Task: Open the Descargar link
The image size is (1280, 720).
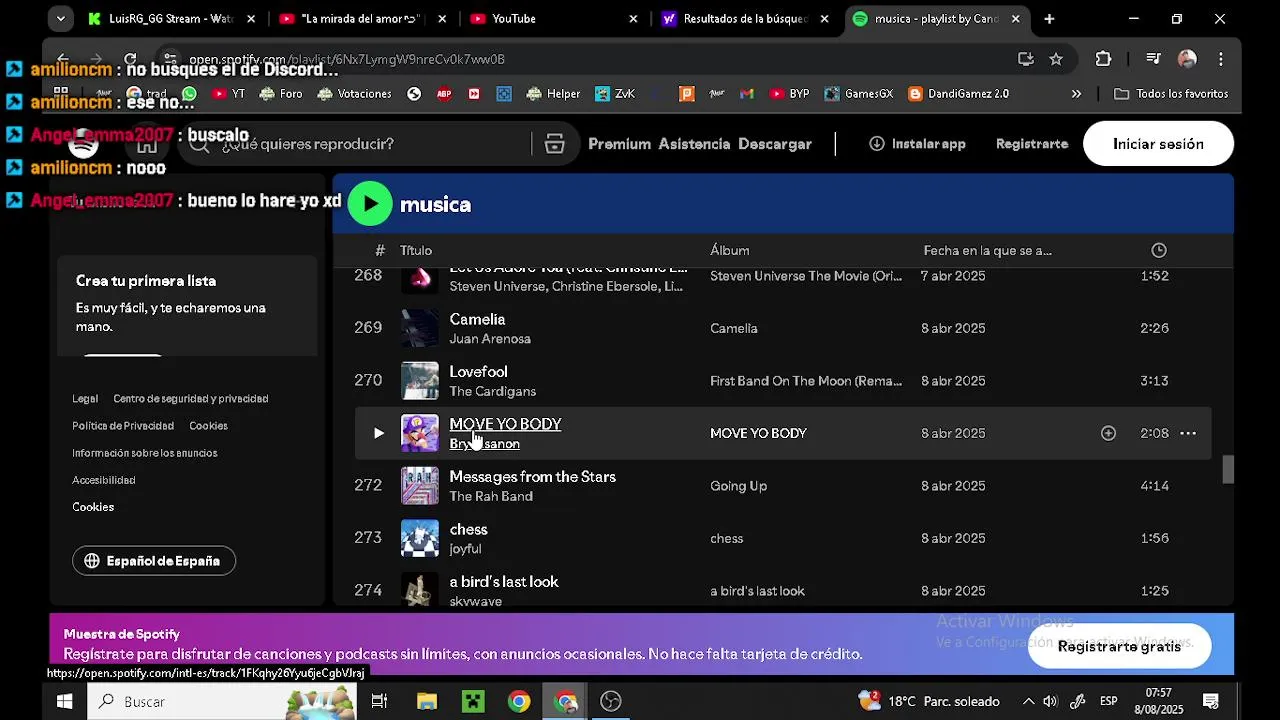Action: 774,144
